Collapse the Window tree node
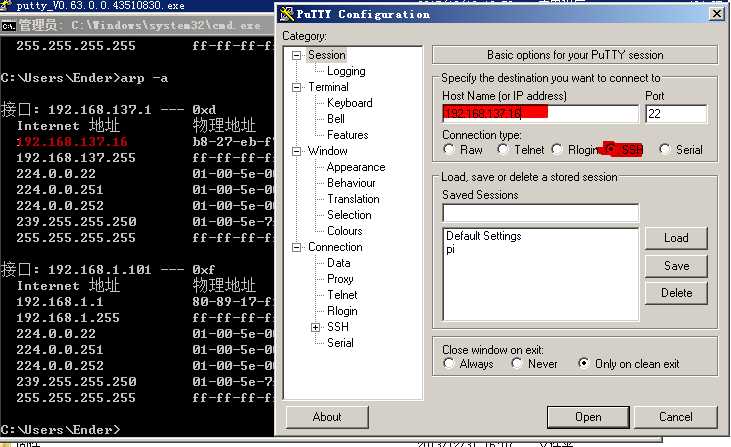731x447 pixels. coord(296,151)
